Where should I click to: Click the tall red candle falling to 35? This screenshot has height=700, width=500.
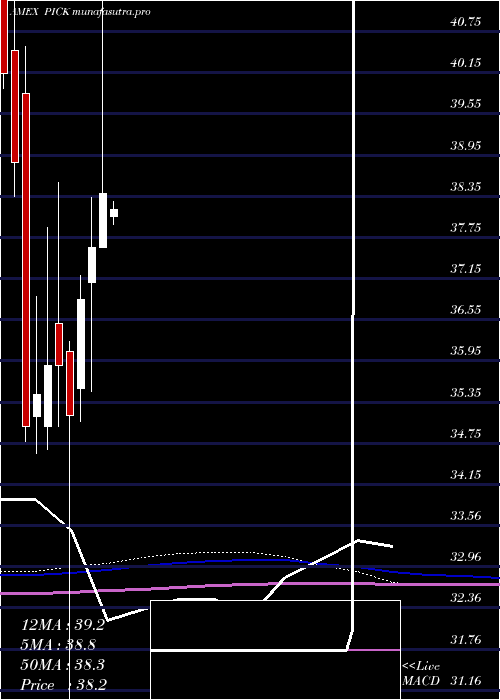(x=26, y=260)
